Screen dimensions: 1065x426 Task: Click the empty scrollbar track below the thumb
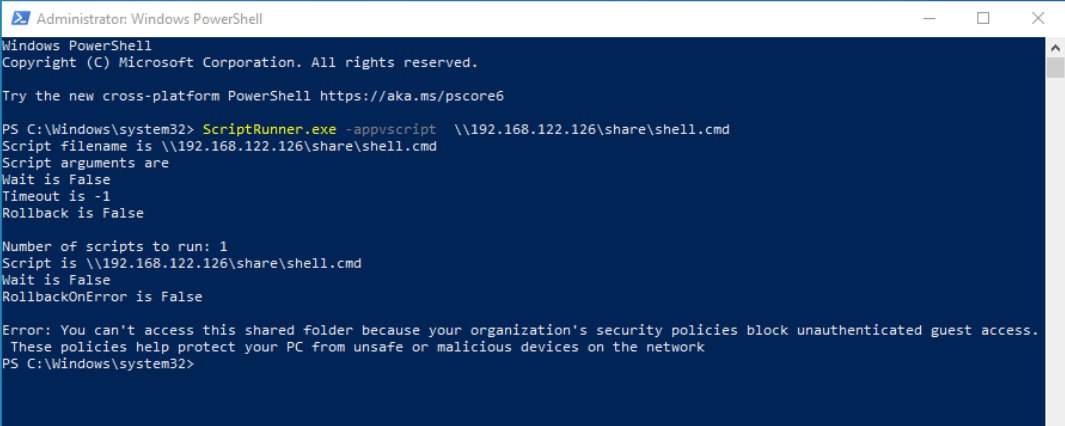pyautogui.click(x=1055, y=250)
